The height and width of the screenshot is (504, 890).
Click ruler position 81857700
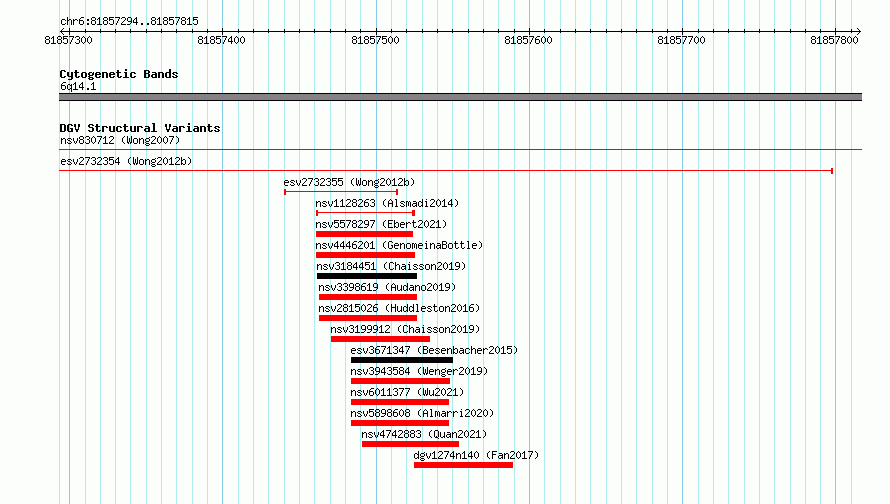681,40
